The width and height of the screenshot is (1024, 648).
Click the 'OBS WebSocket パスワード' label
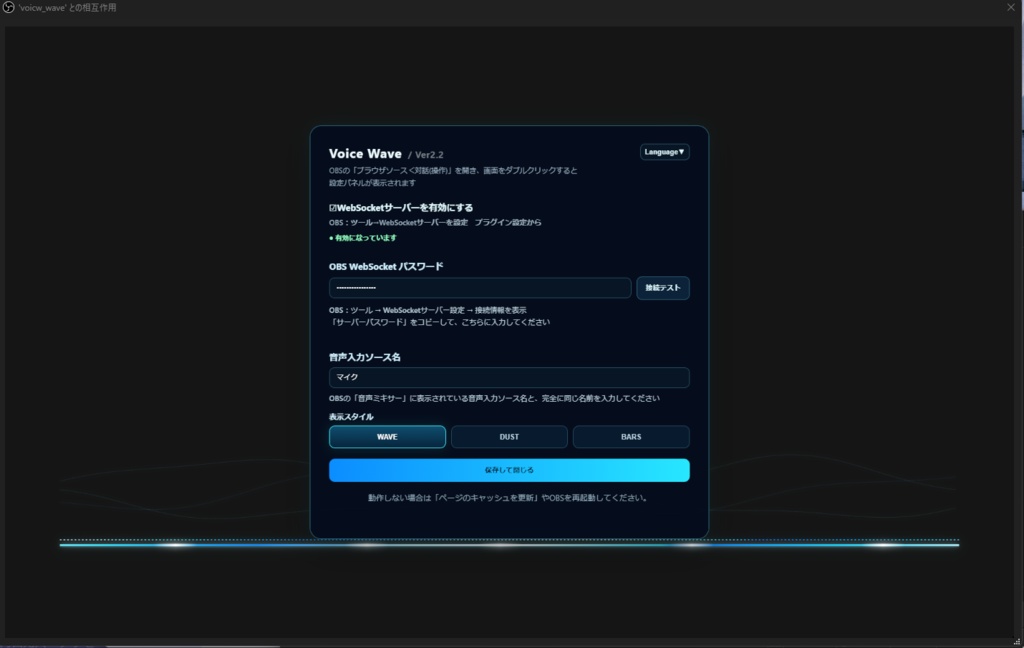[386, 267]
